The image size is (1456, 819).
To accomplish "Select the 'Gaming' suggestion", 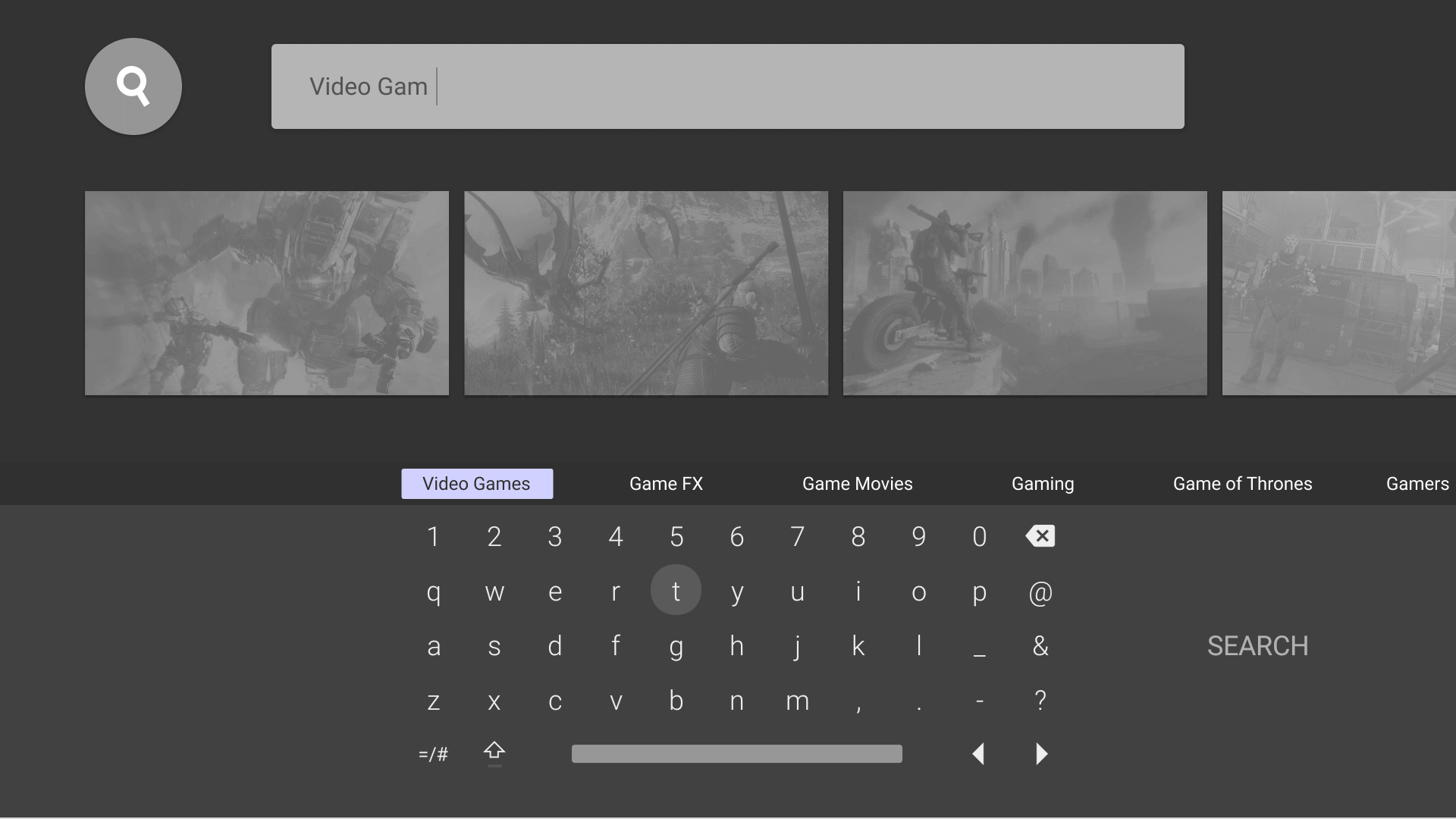I will [x=1043, y=484].
